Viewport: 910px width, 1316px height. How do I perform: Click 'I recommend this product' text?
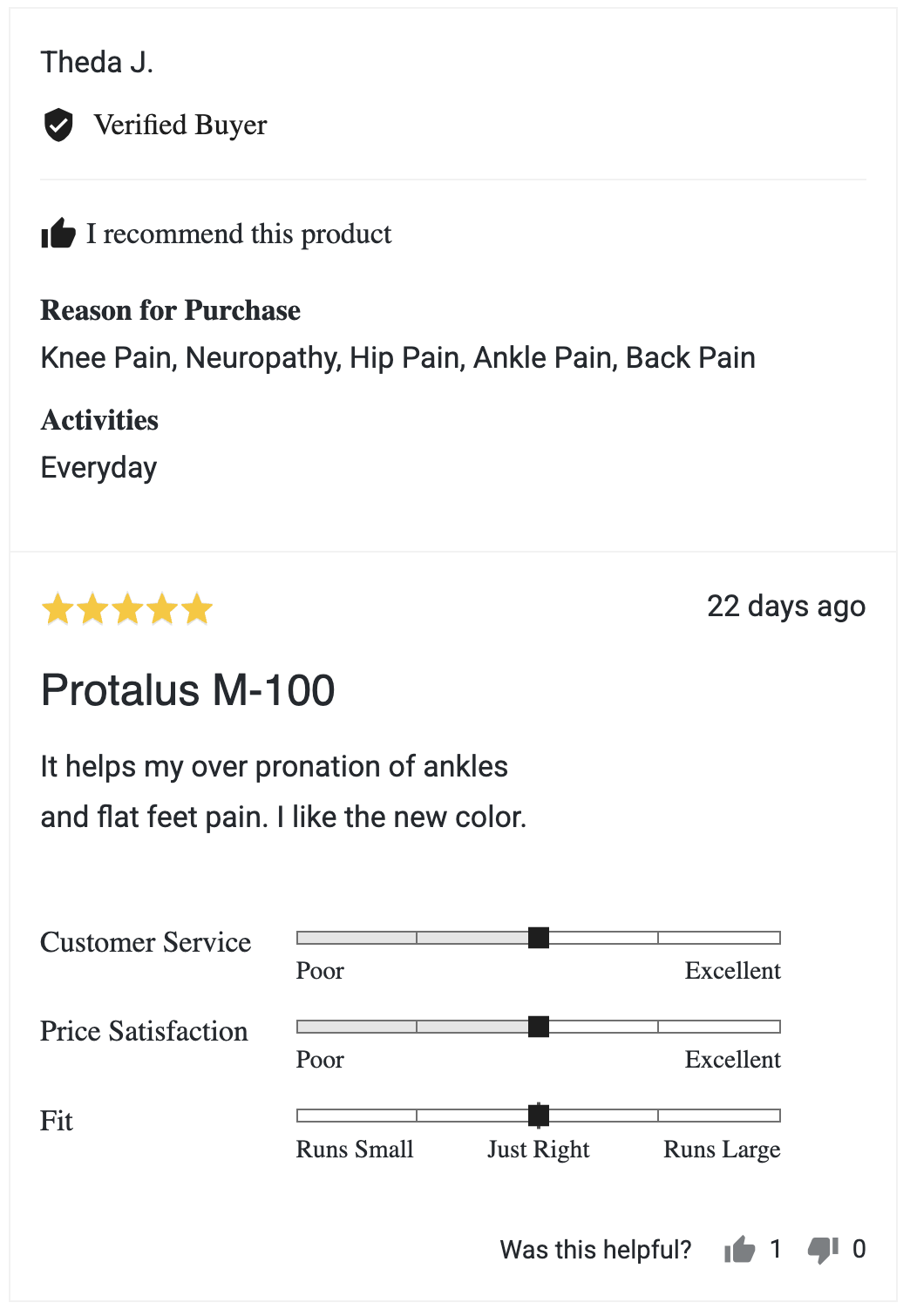[239, 234]
